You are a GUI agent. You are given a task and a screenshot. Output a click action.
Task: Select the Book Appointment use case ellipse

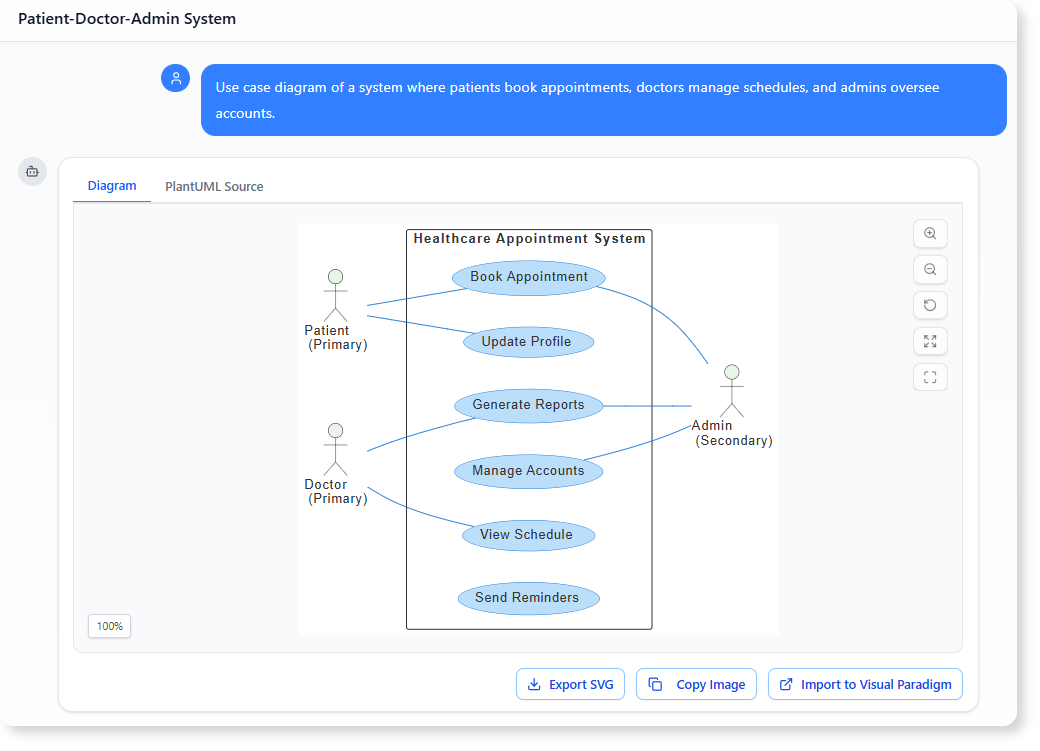pos(528,277)
